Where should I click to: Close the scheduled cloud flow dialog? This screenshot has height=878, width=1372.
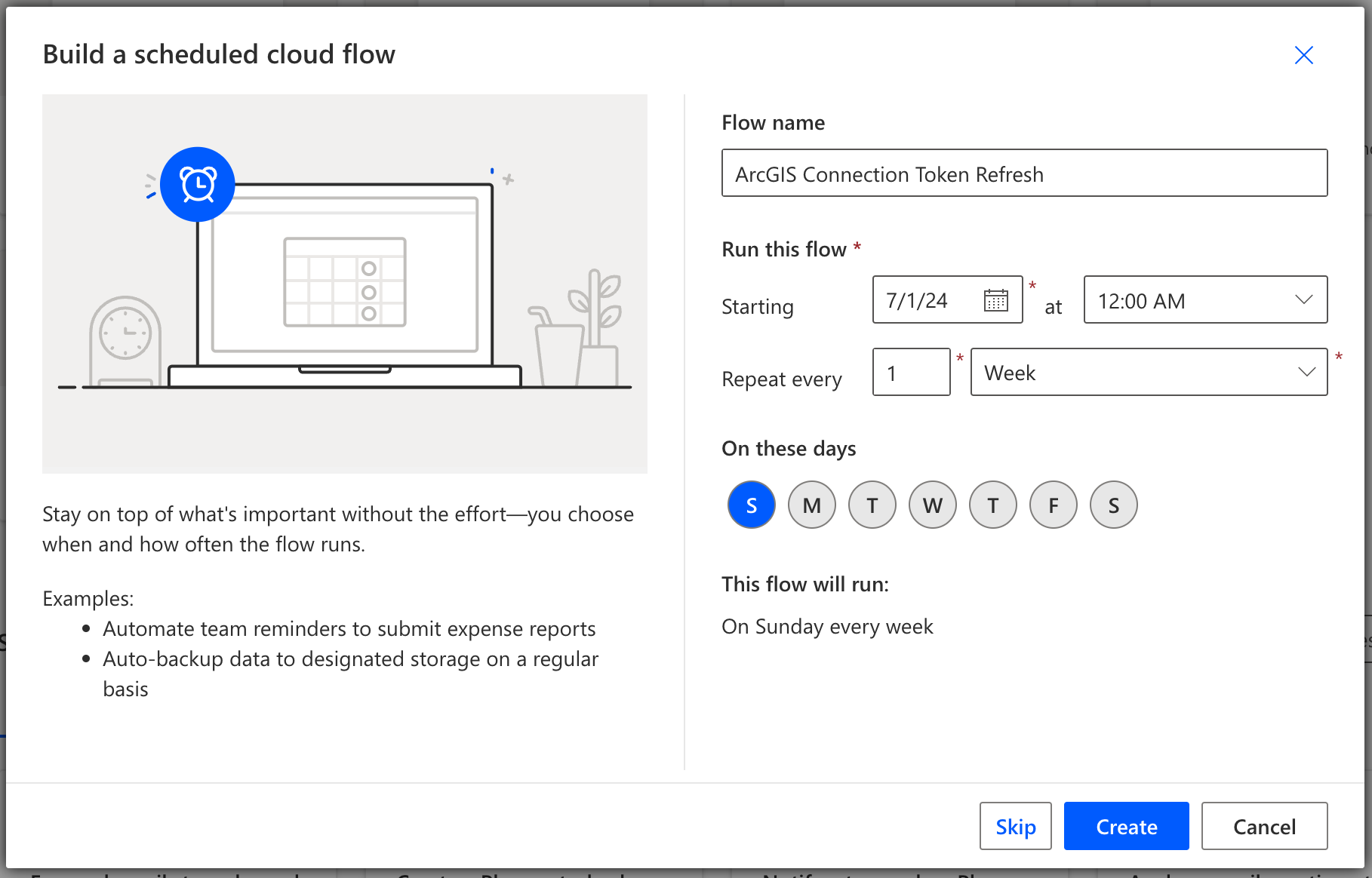click(1303, 55)
